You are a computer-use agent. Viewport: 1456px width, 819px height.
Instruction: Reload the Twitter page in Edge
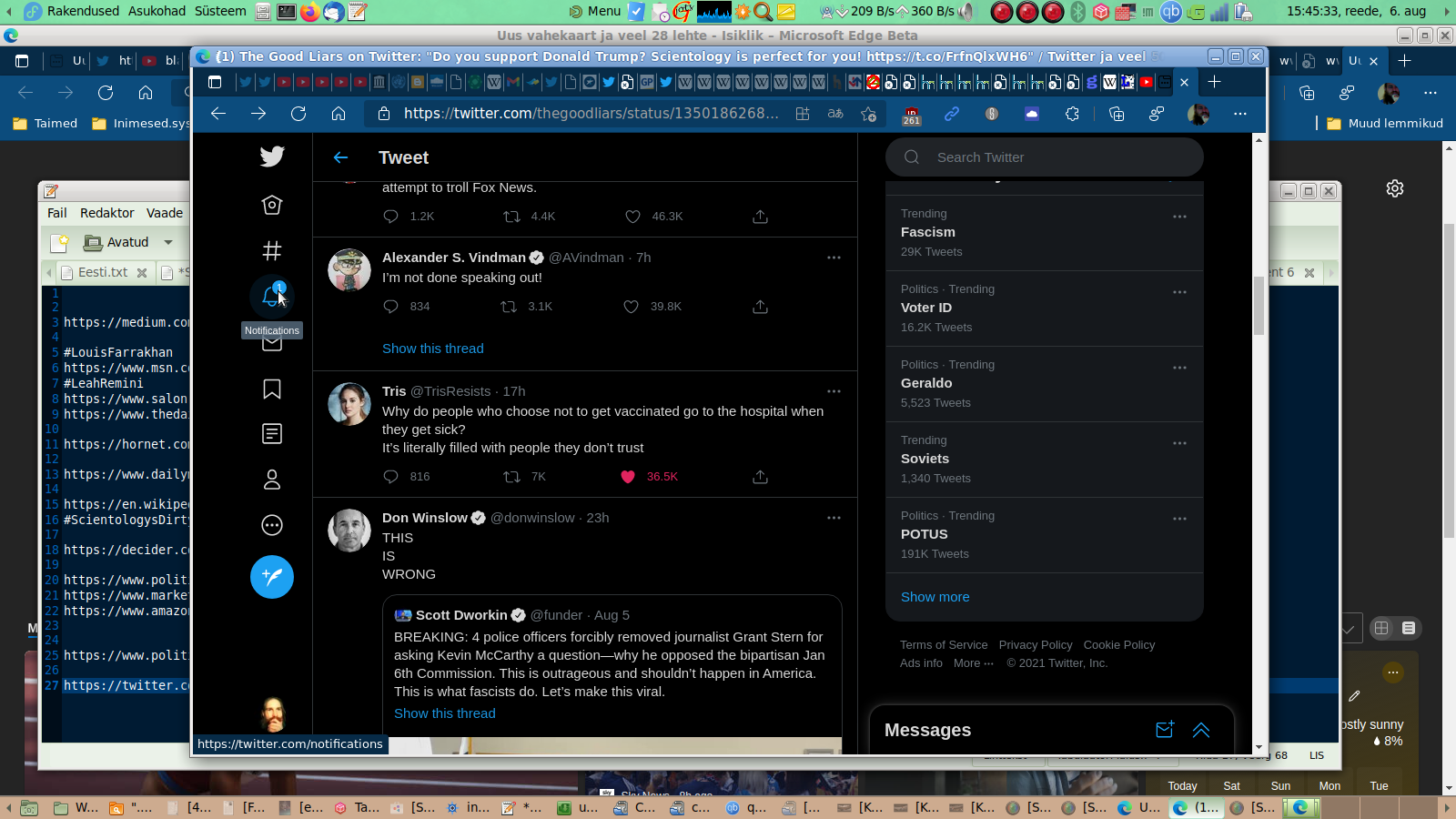tap(298, 114)
